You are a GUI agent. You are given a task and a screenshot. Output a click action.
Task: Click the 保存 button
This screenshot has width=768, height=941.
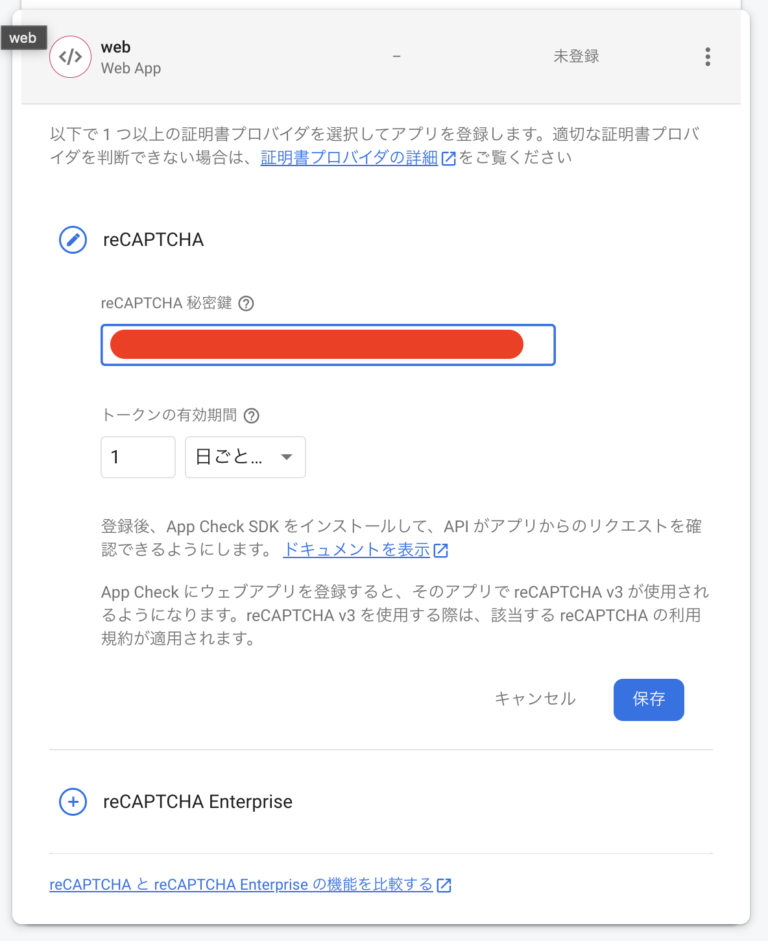tap(648, 699)
